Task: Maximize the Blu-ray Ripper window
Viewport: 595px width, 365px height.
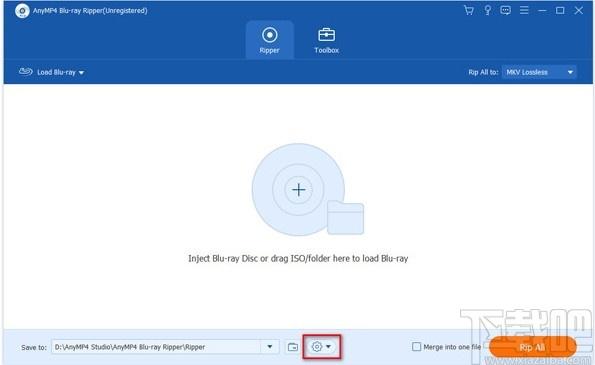Action: 560,11
